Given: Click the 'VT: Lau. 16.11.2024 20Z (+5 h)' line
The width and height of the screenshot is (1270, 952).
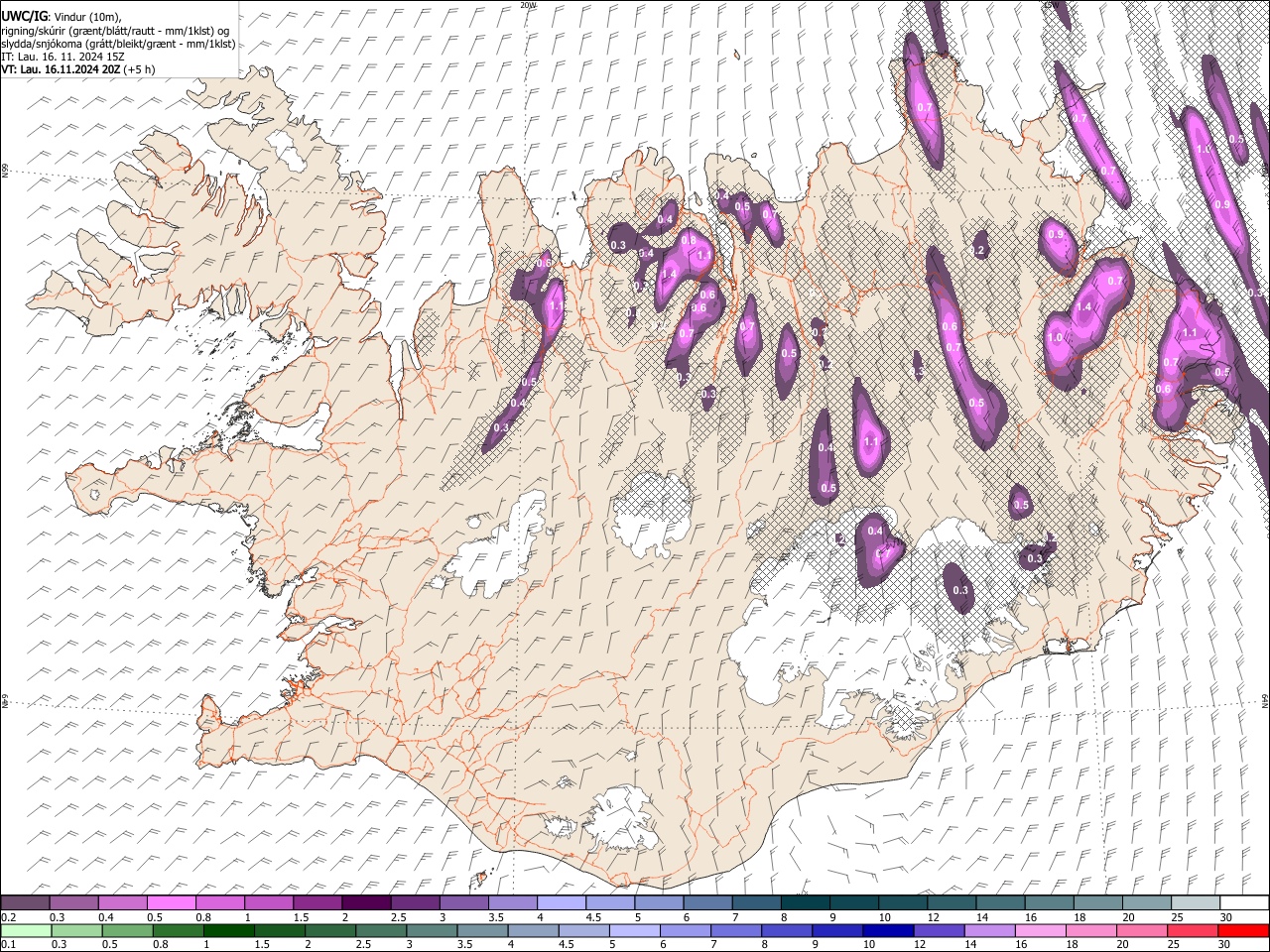Looking at the screenshot, I should tap(78, 69).
